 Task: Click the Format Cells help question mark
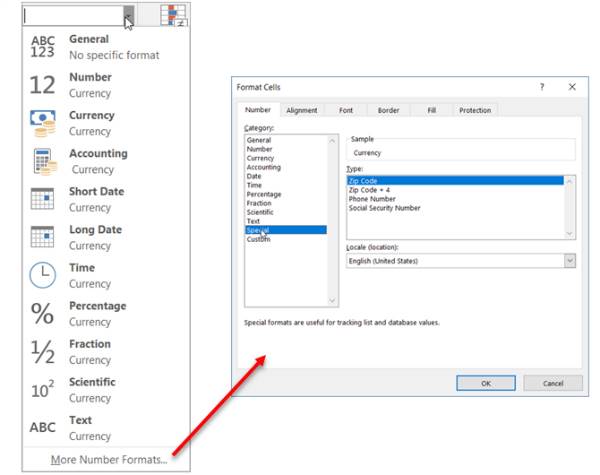point(542,87)
